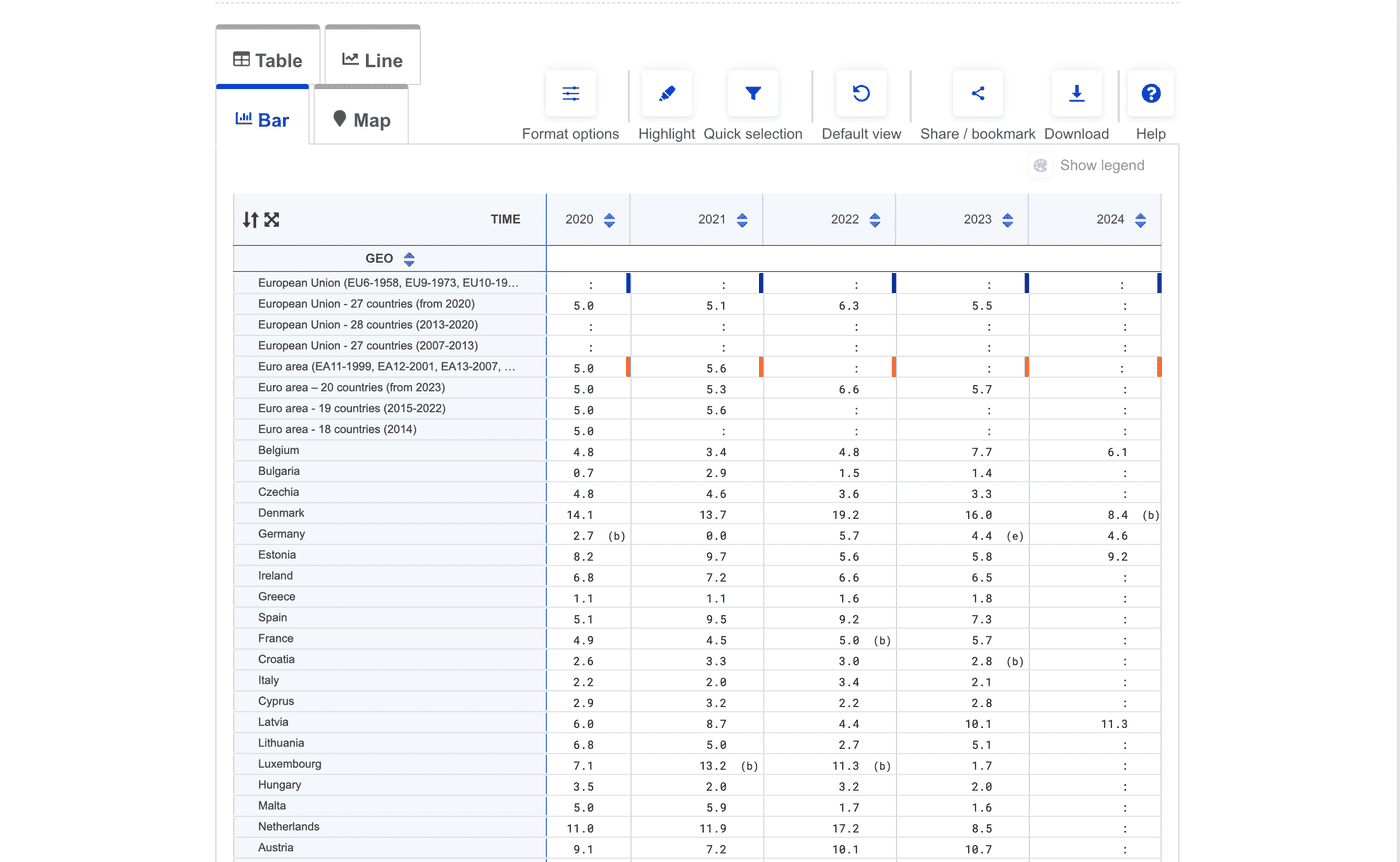Click Denmark 2024 flag (b)
This screenshot has height=862, width=1400.
1150,515
